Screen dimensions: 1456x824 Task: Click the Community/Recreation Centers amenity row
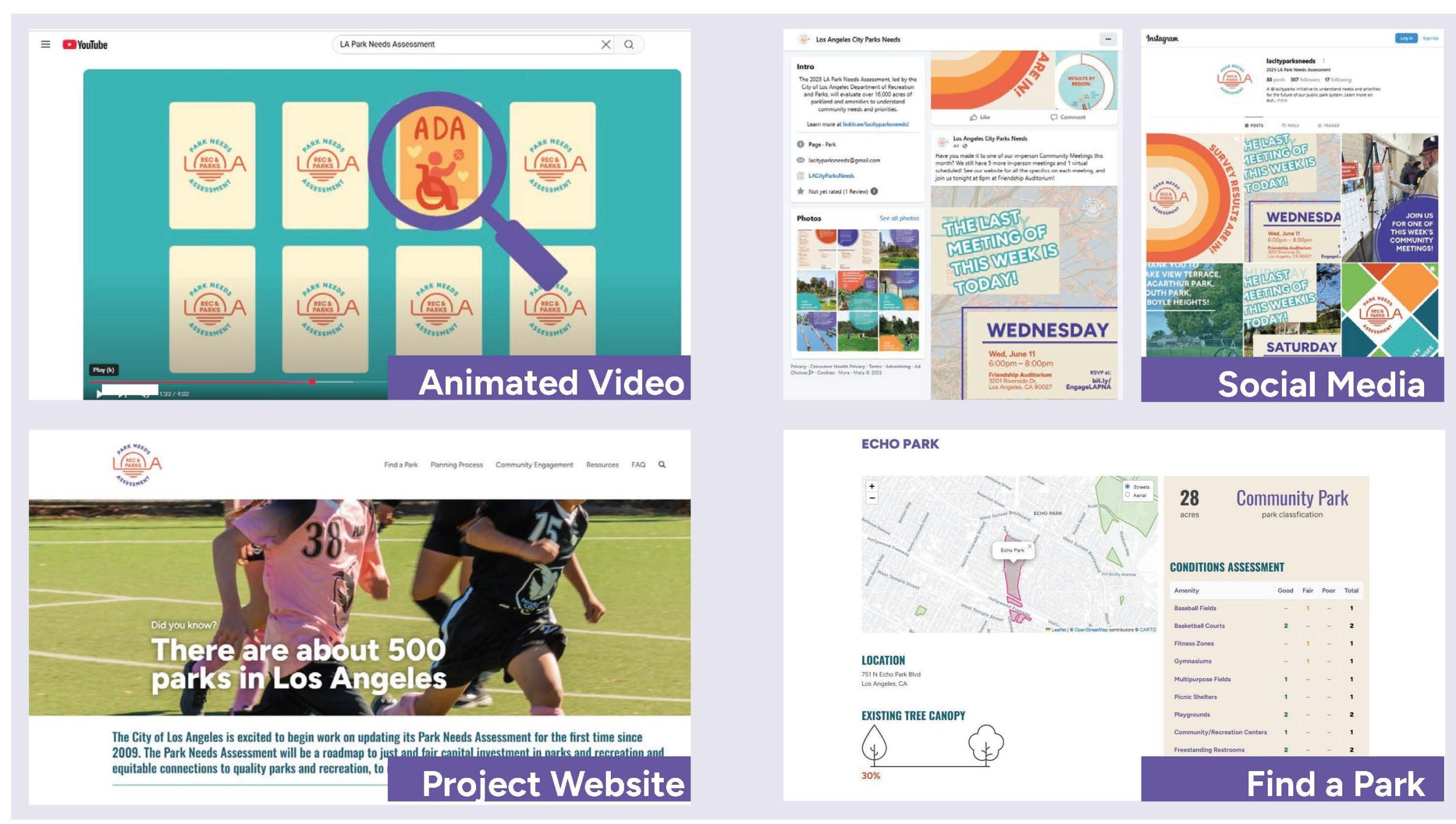(x=1266, y=732)
